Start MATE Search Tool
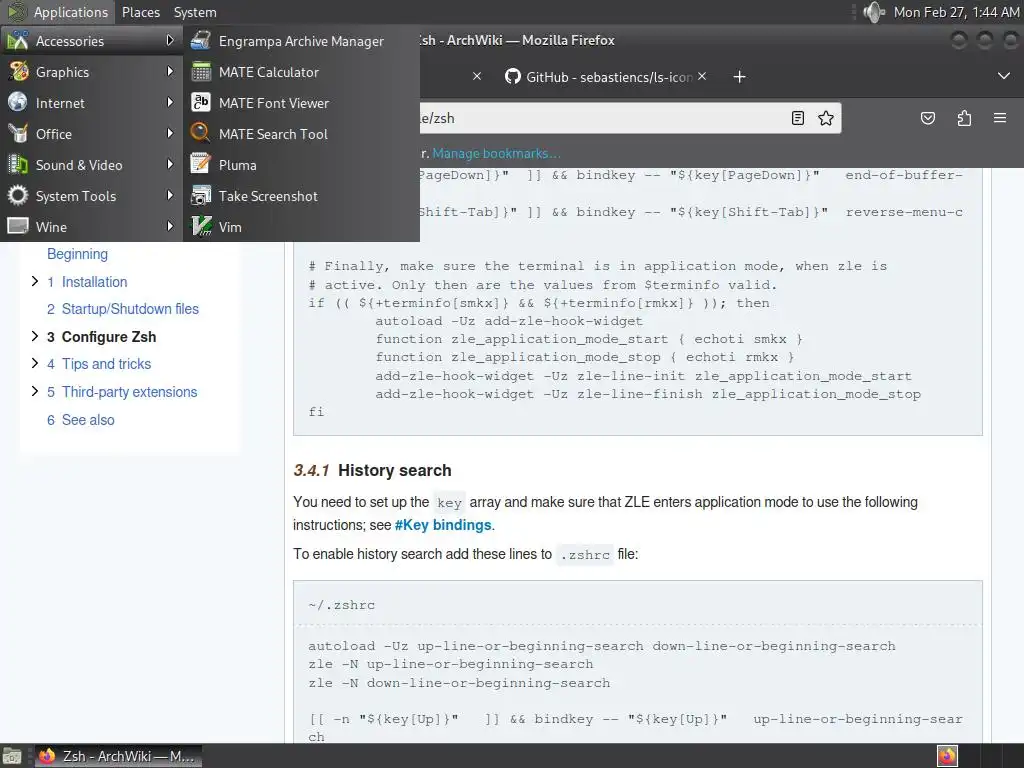The height and width of the screenshot is (768, 1024). tap(301, 134)
